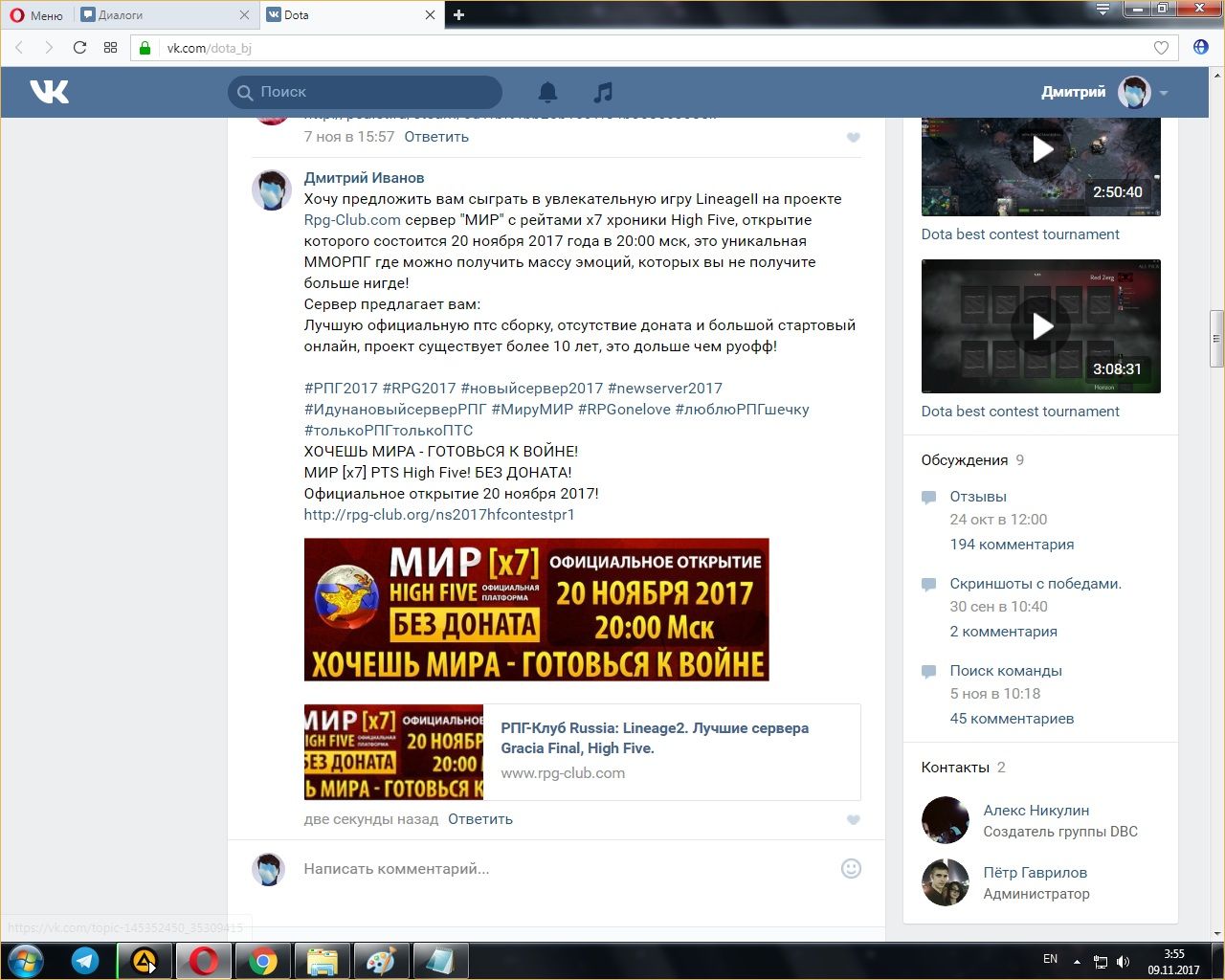Click the Написать комментарий input field
This screenshot has height=980, width=1225.
[x=565, y=869]
